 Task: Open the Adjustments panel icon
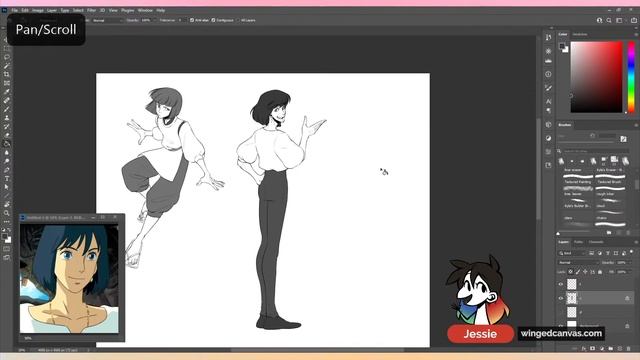click(548, 138)
